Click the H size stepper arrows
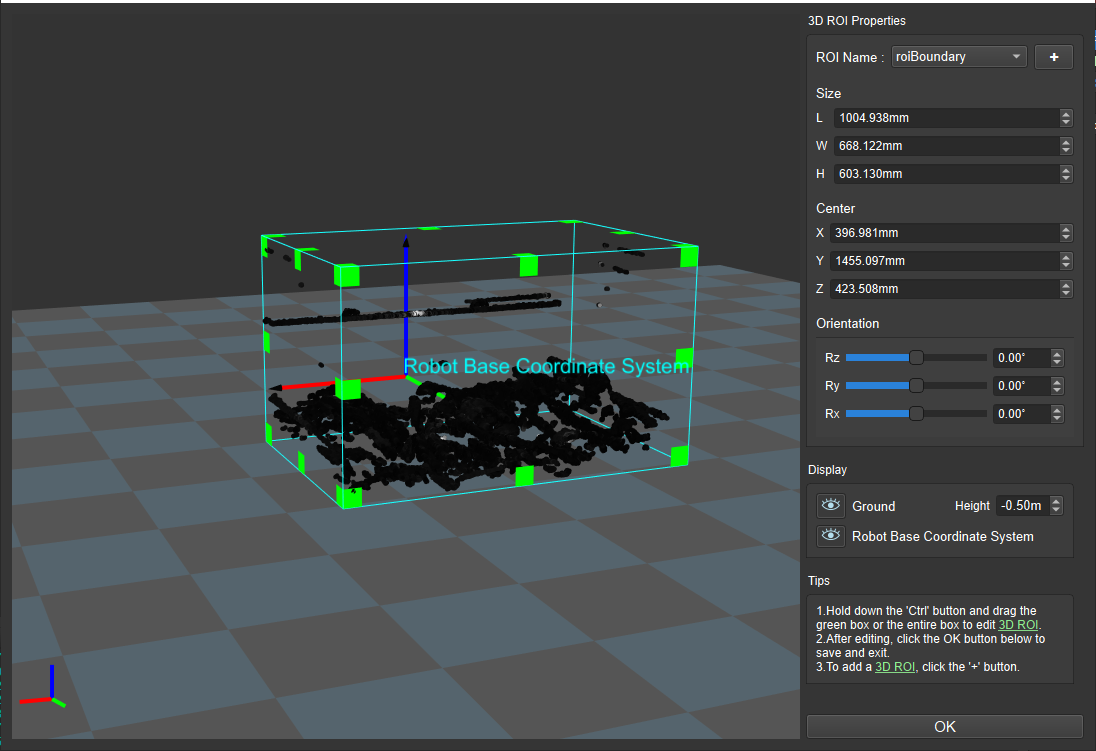This screenshot has height=751, width=1096. [1066, 173]
